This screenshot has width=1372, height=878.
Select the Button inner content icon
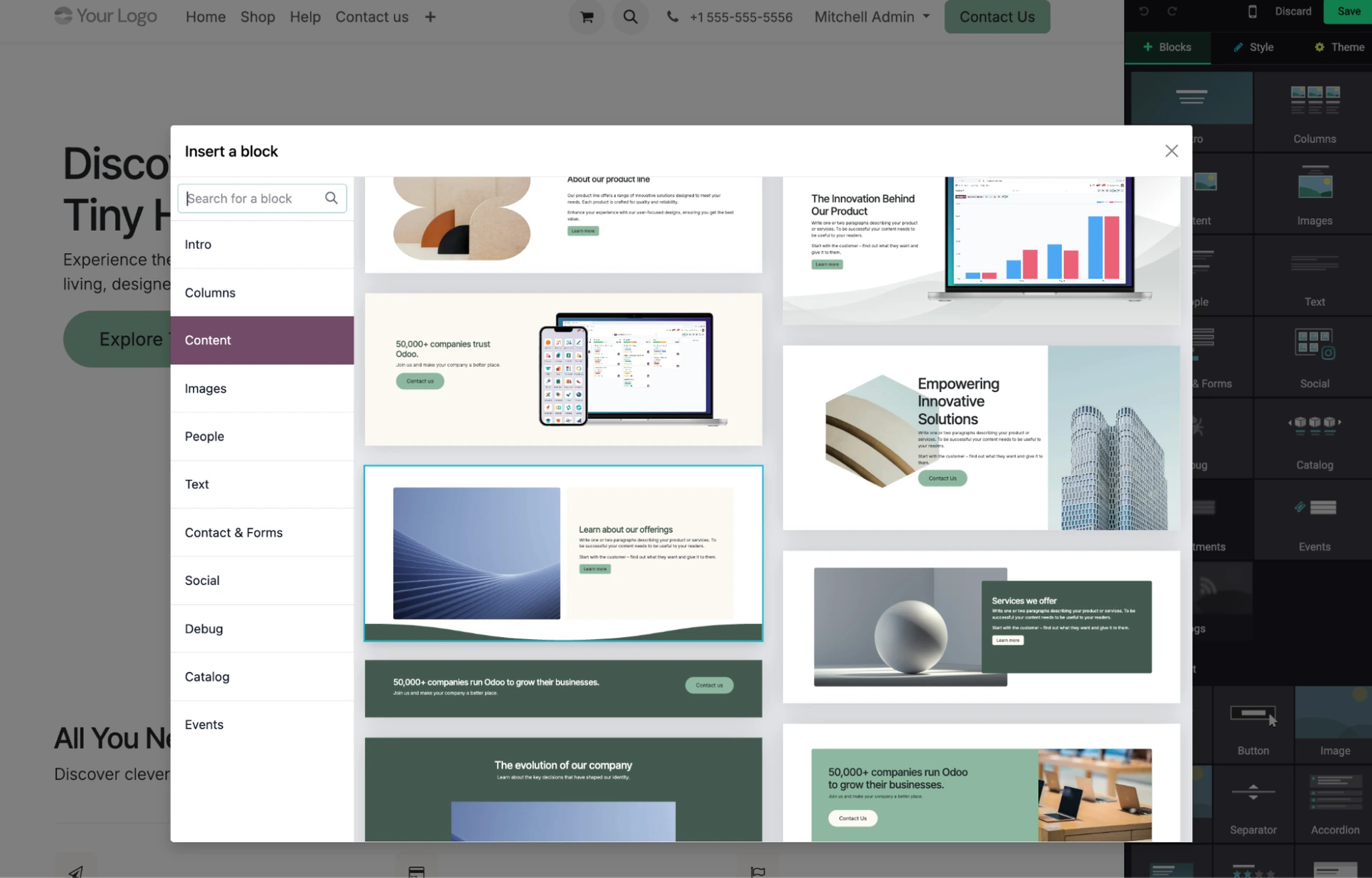point(1253,725)
